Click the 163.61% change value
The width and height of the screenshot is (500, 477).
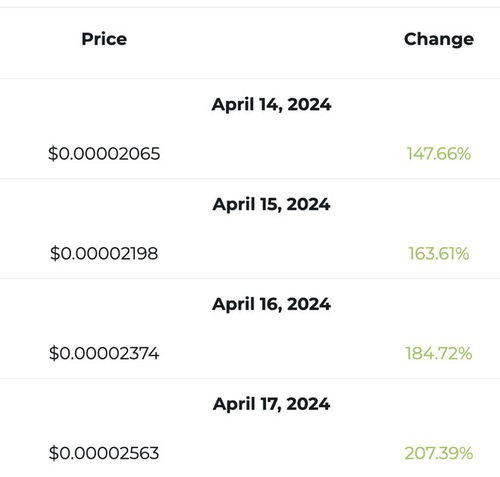click(x=439, y=253)
